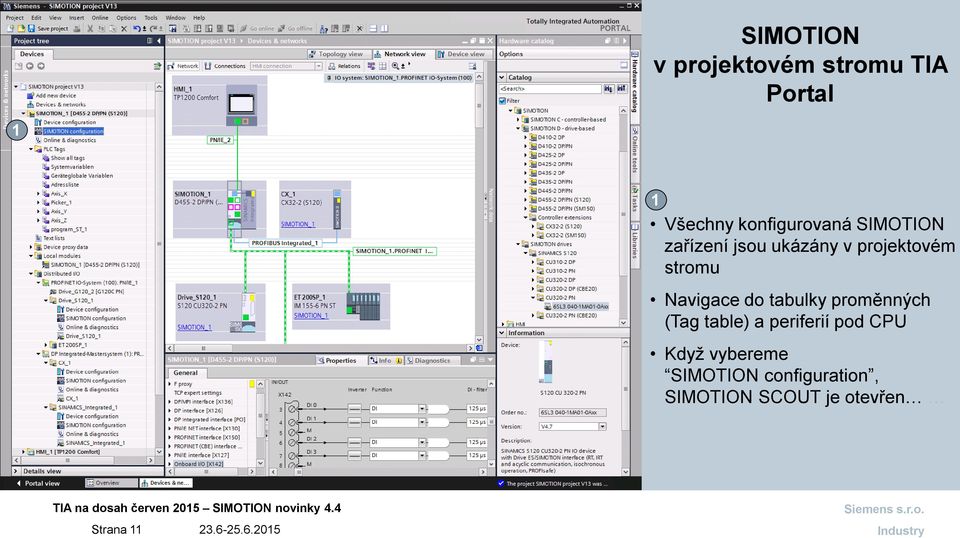Click the Save project toolbar button

coord(48,28)
